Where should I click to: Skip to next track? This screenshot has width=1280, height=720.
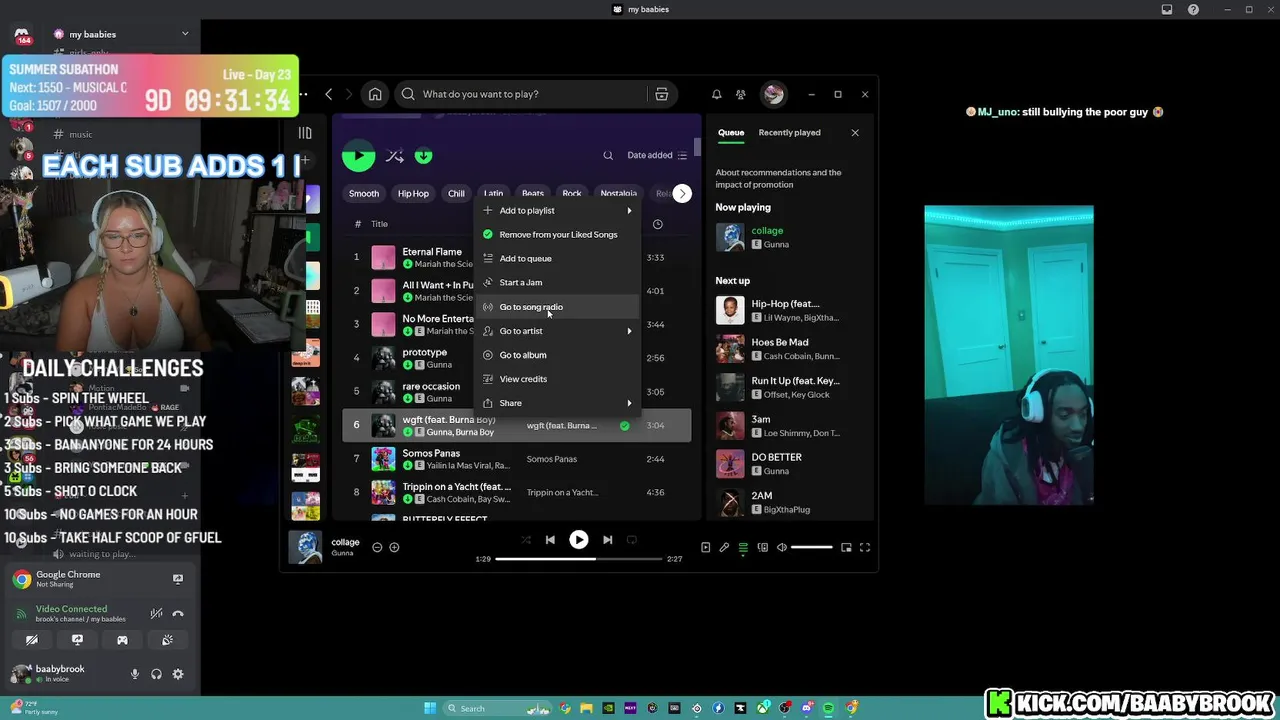607,540
